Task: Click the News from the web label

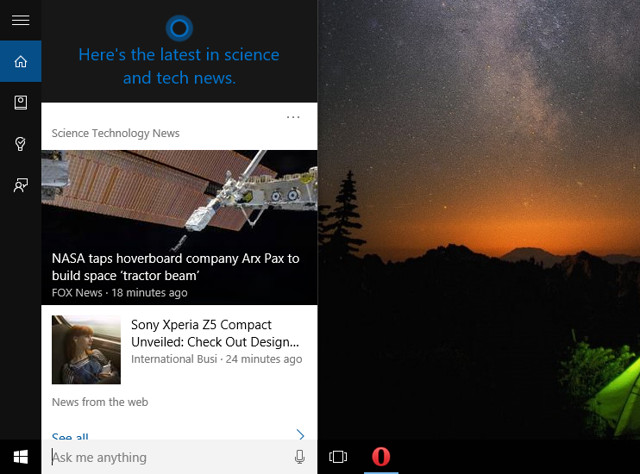Action: [x=100, y=402]
